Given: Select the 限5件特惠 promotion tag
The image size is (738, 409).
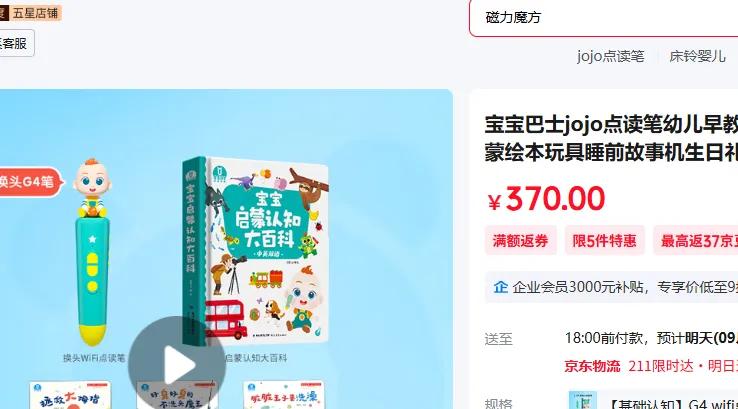Looking at the screenshot, I should point(604,241).
